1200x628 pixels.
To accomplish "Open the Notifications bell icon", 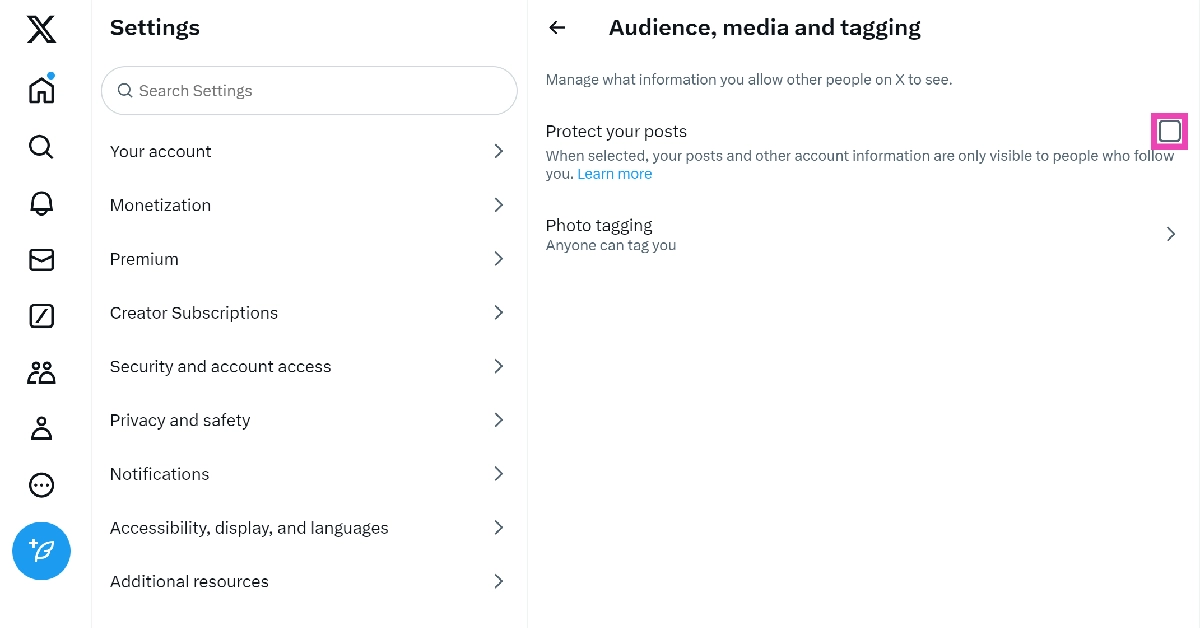I will 41,203.
